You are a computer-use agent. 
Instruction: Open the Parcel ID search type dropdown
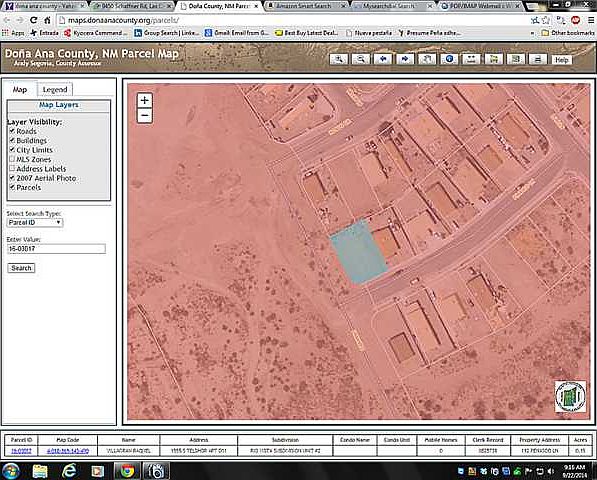pyautogui.click(x=35, y=222)
